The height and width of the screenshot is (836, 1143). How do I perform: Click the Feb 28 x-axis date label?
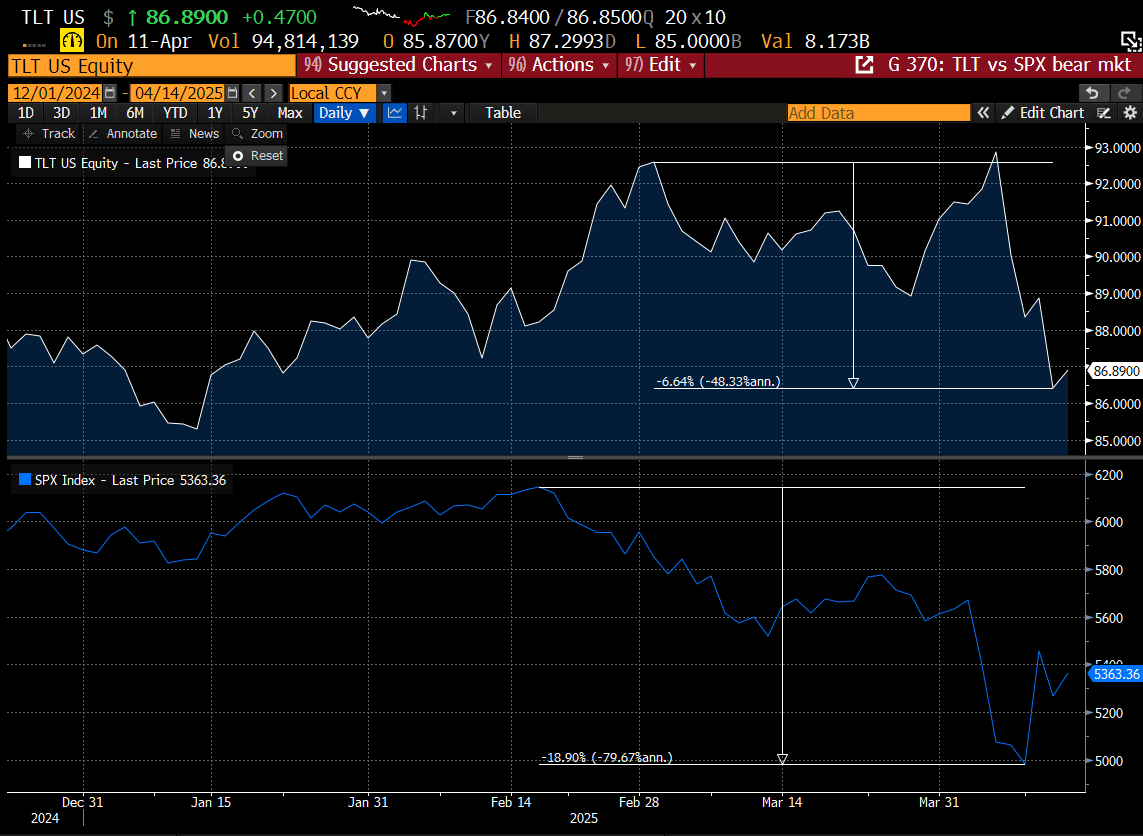[639, 802]
